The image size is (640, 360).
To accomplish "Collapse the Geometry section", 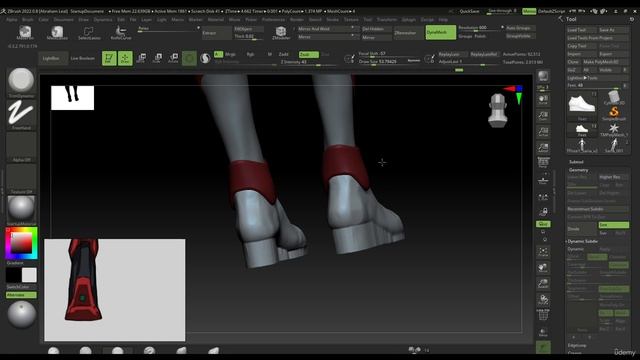I will tap(578, 170).
